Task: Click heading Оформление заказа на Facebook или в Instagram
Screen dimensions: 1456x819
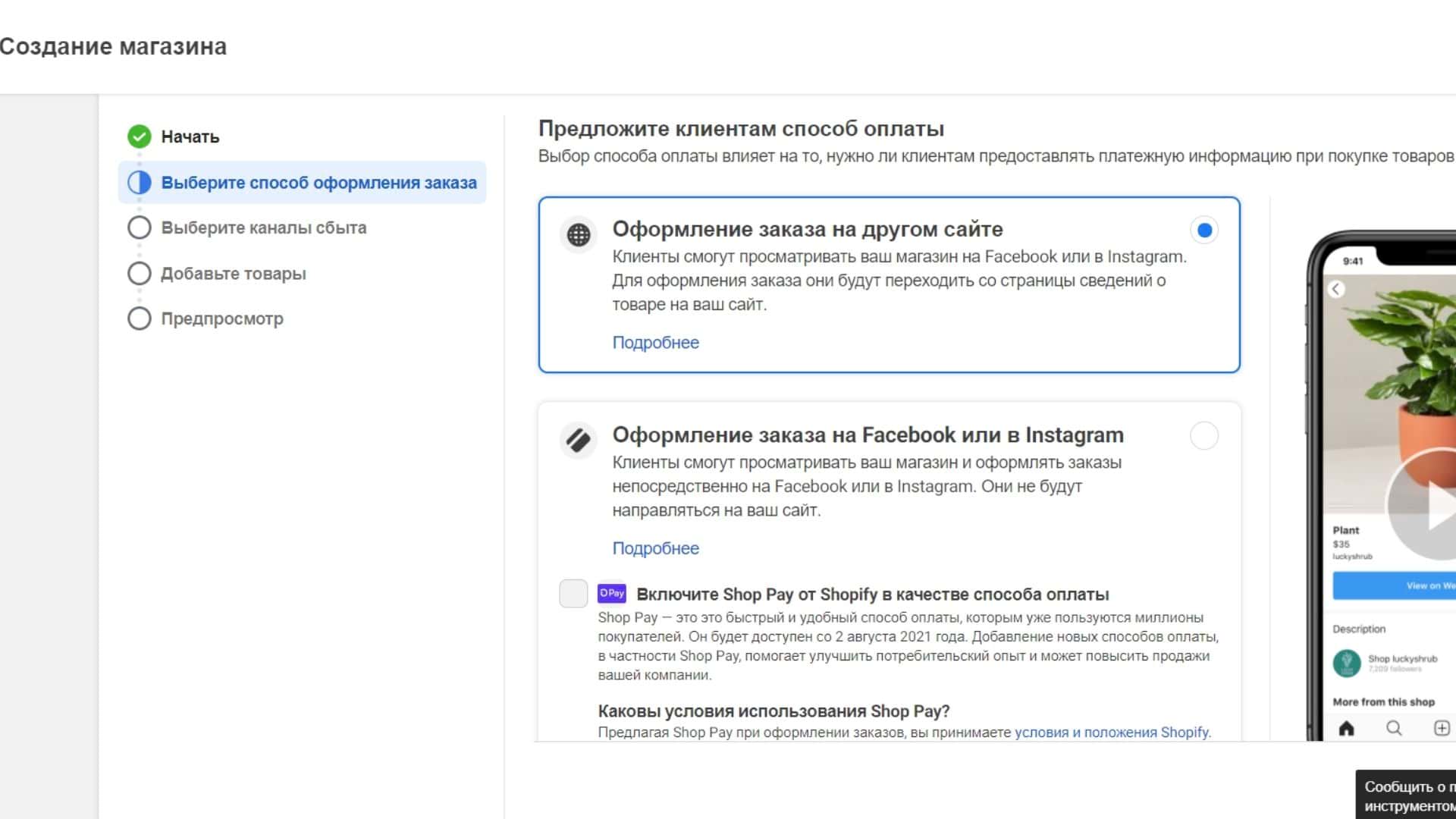Action: tap(868, 435)
